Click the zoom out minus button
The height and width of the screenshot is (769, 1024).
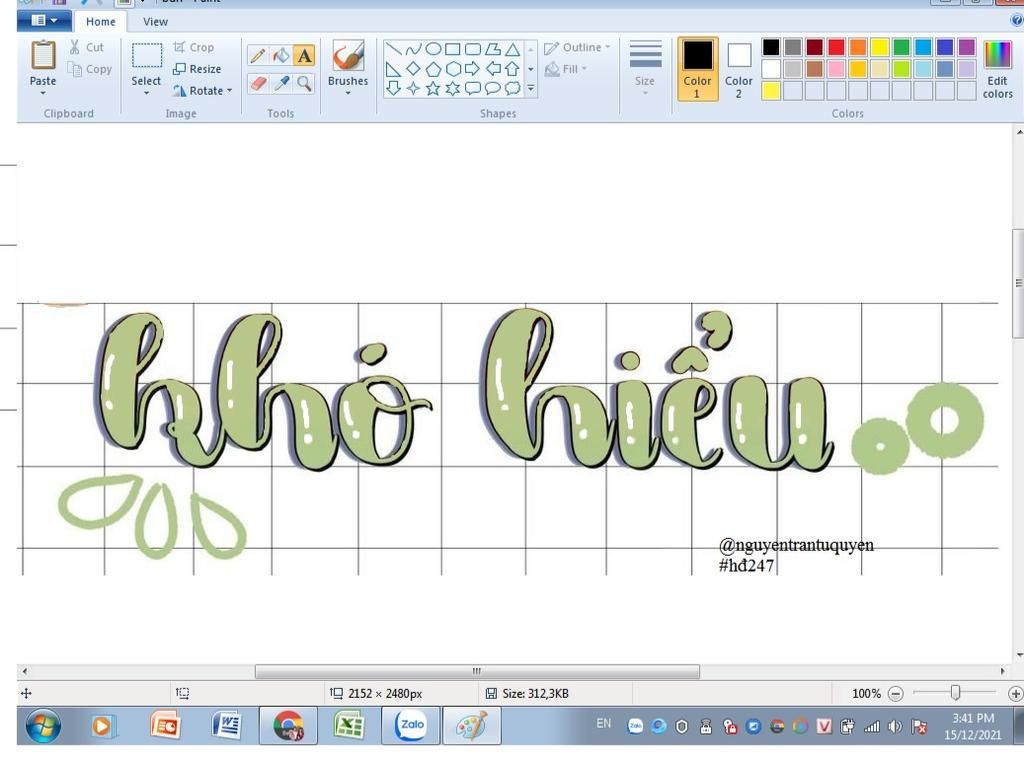pos(896,693)
